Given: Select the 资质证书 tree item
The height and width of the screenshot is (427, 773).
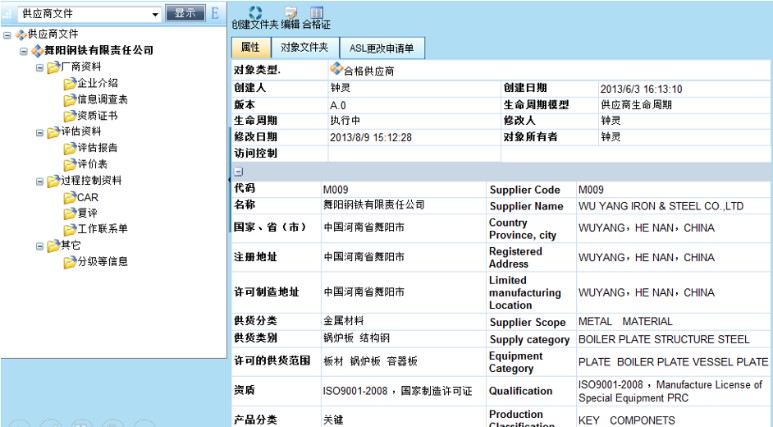Looking at the screenshot, I should 98,115.
